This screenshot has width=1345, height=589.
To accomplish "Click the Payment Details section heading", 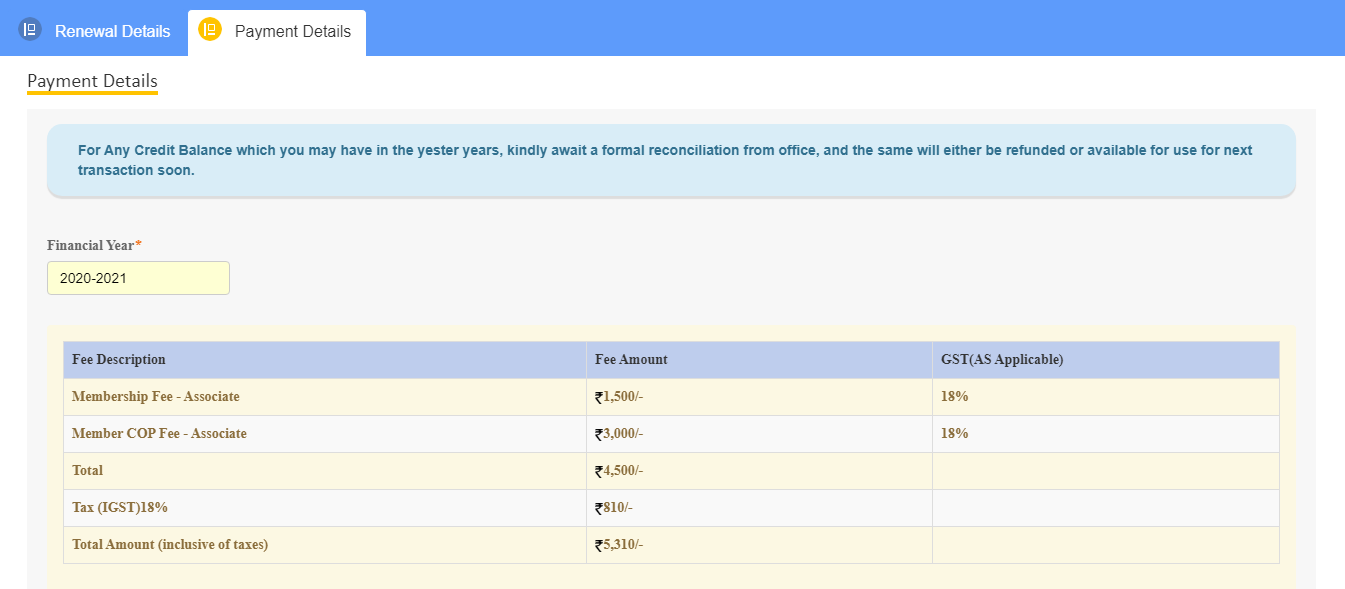I will tap(92, 80).
